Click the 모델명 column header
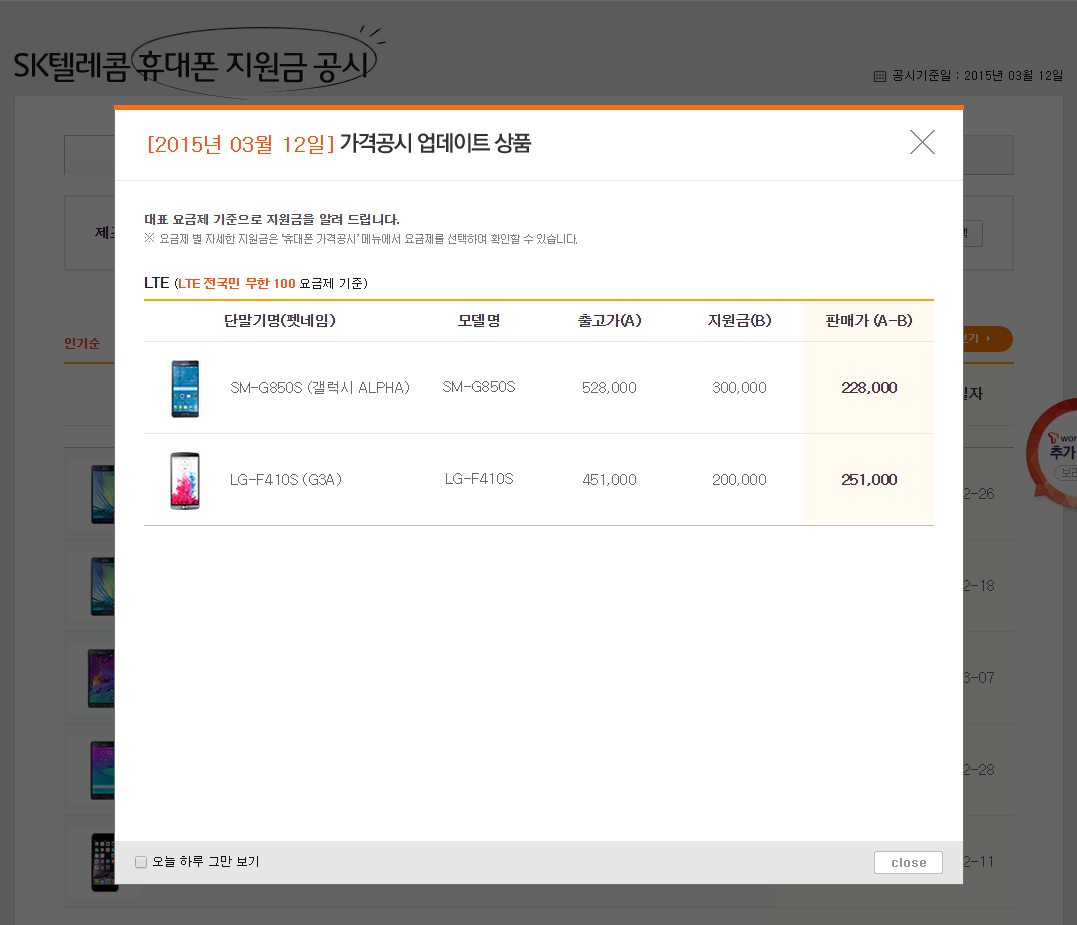The height and width of the screenshot is (925, 1077). pos(479,321)
